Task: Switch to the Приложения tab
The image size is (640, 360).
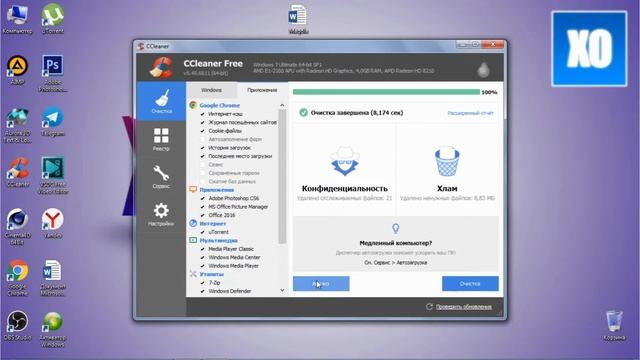Action: click(x=262, y=90)
